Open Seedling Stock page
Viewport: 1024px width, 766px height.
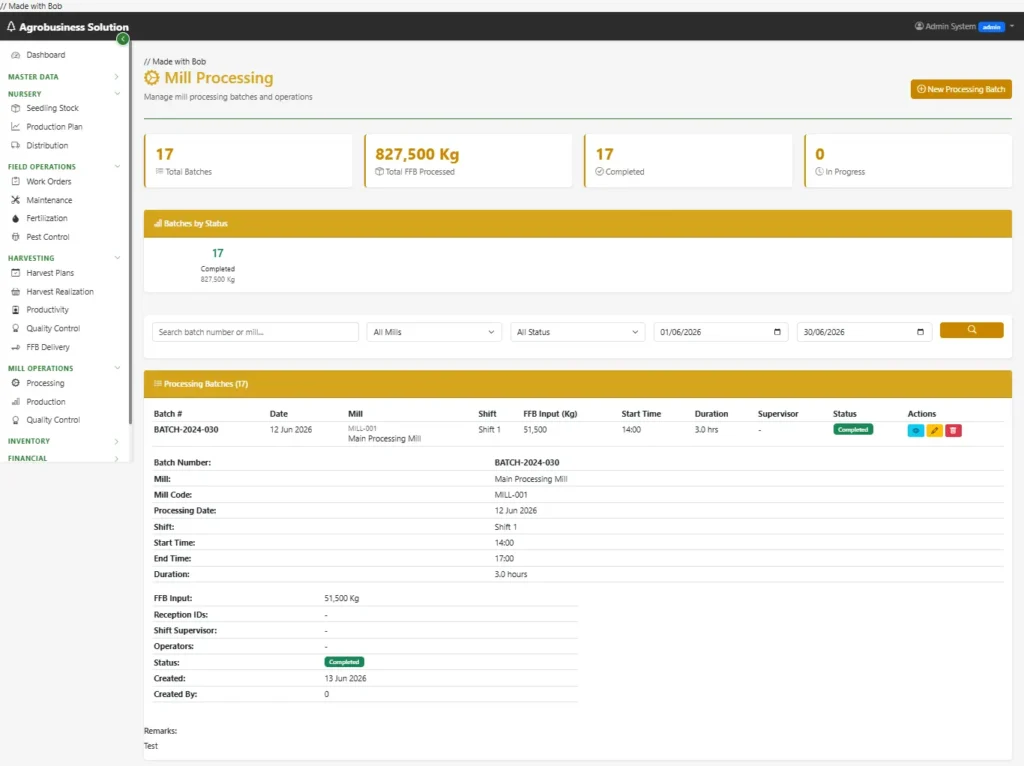[52, 108]
